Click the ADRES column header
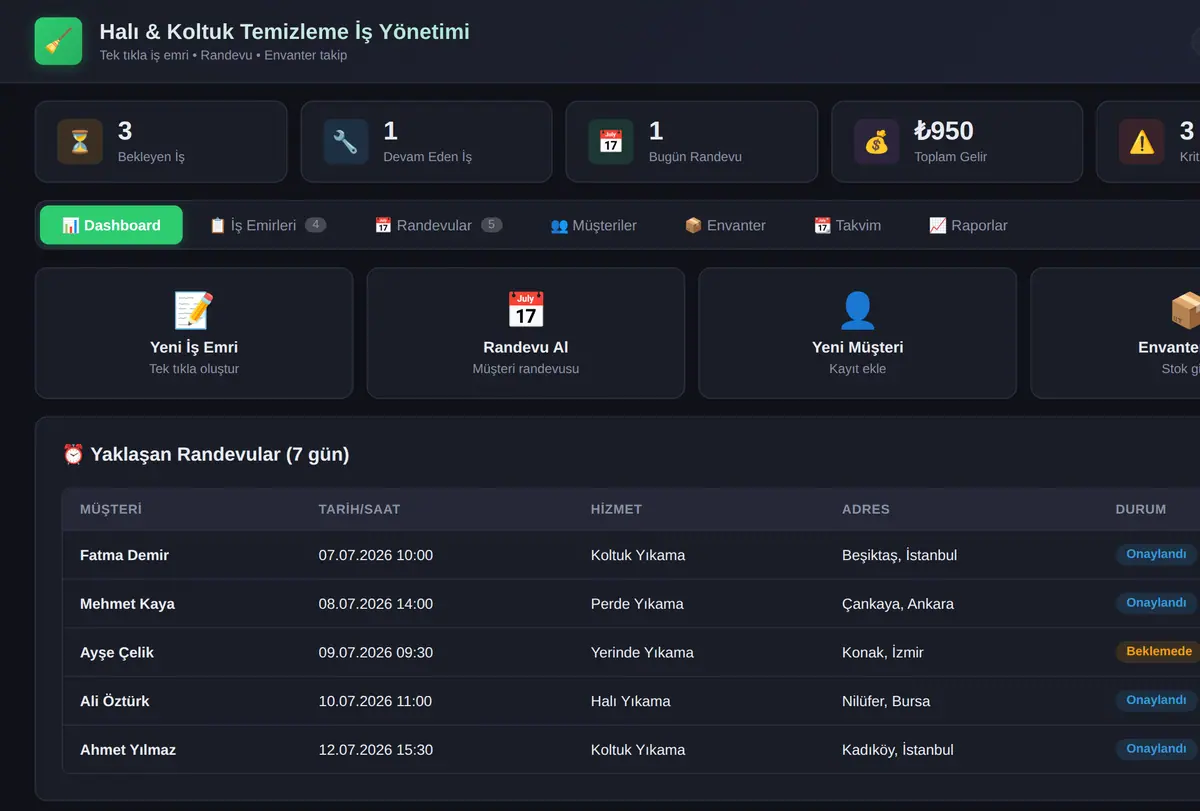Screen dimensions: 1200x811 click(866, 509)
